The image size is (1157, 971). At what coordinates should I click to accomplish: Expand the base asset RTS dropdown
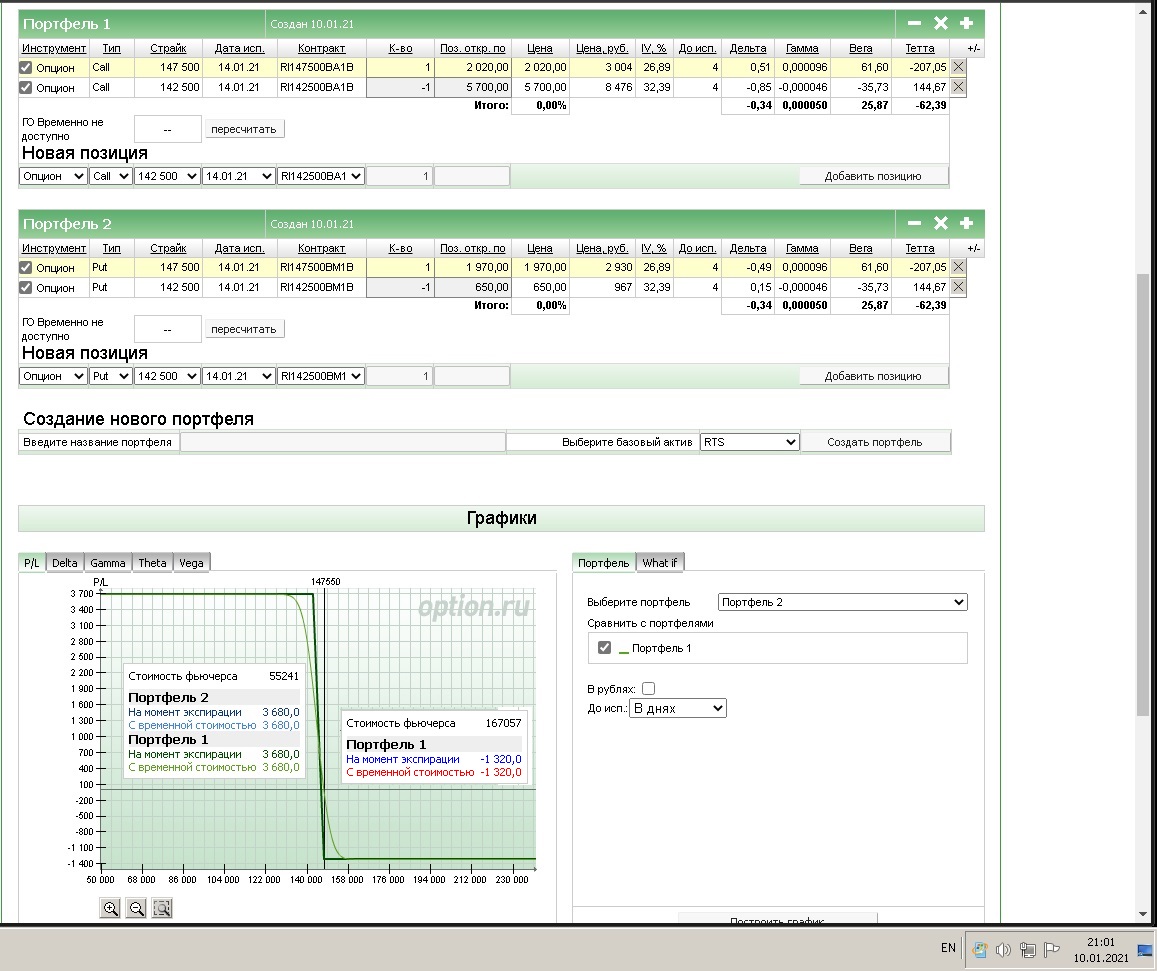coord(749,442)
